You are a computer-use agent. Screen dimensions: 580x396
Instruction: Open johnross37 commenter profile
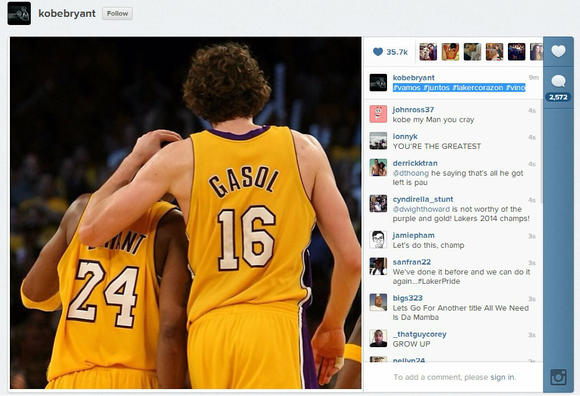(x=413, y=109)
